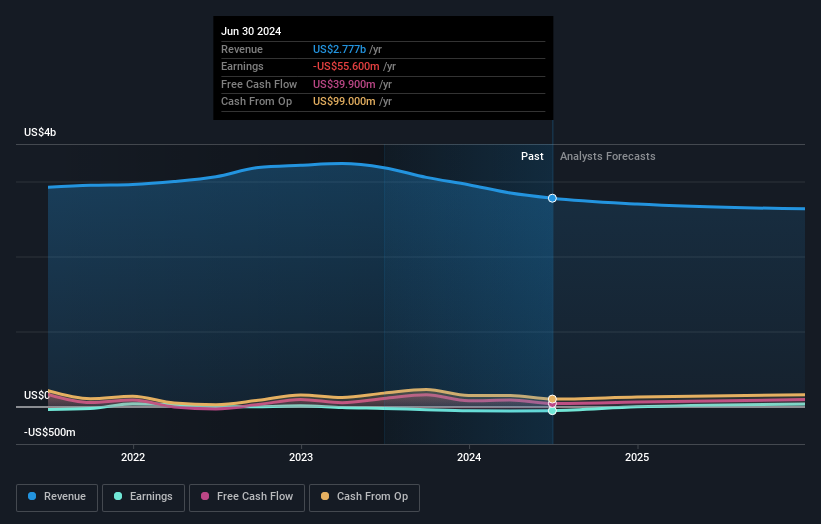
Task: Click the orange Cash From Op data point
Action: 552,399
